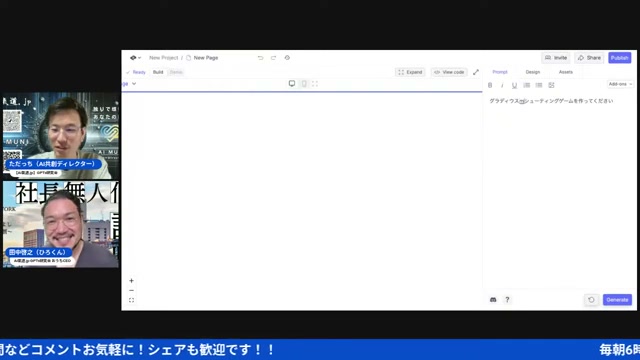640x360 pixels.
Task: Open View code
Action: 449,72
